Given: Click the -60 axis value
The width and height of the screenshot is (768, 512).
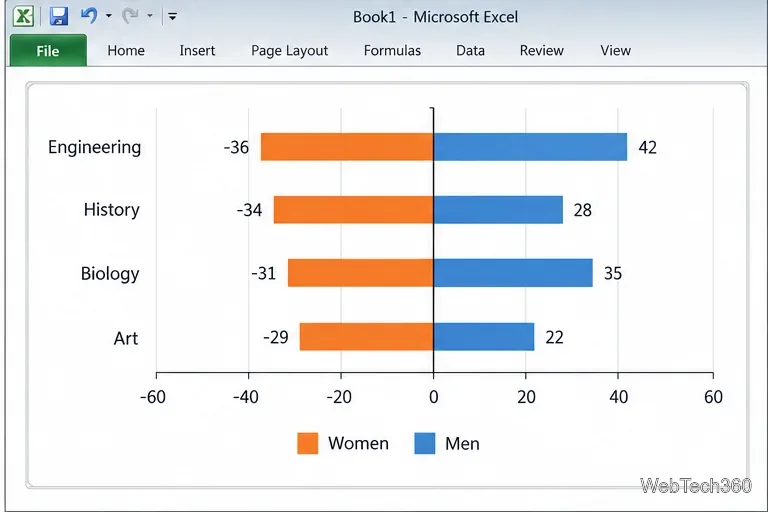Looking at the screenshot, I should [x=153, y=397].
